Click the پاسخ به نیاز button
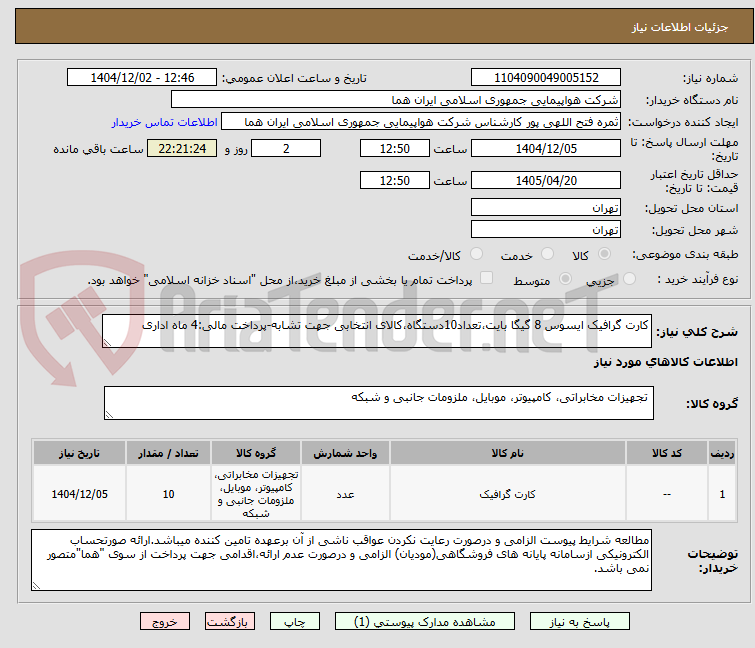The width and height of the screenshot is (755, 648). point(580,621)
